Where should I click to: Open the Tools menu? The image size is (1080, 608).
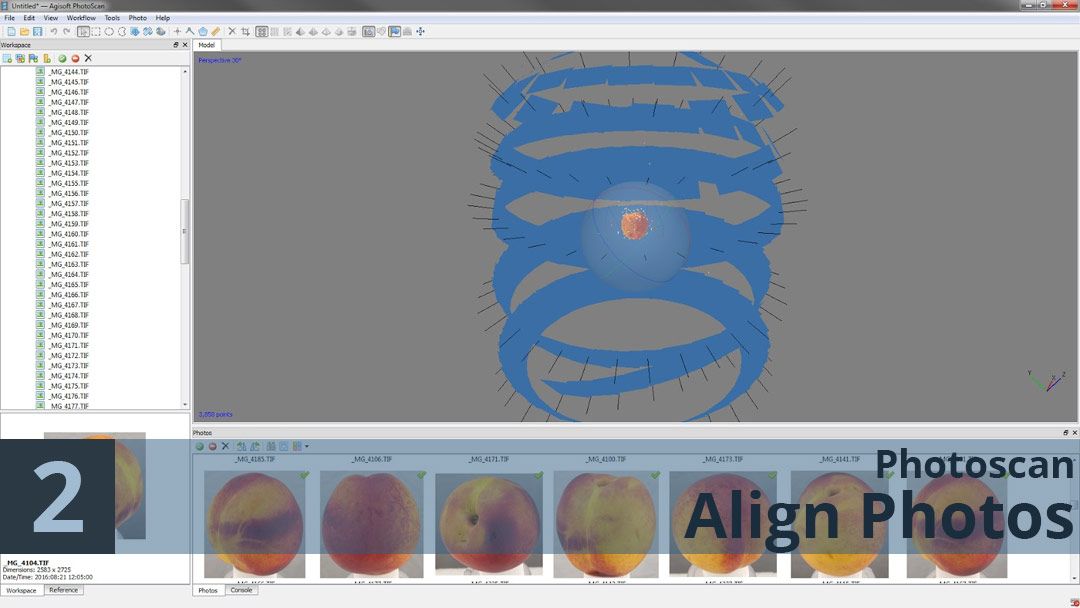click(112, 18)
